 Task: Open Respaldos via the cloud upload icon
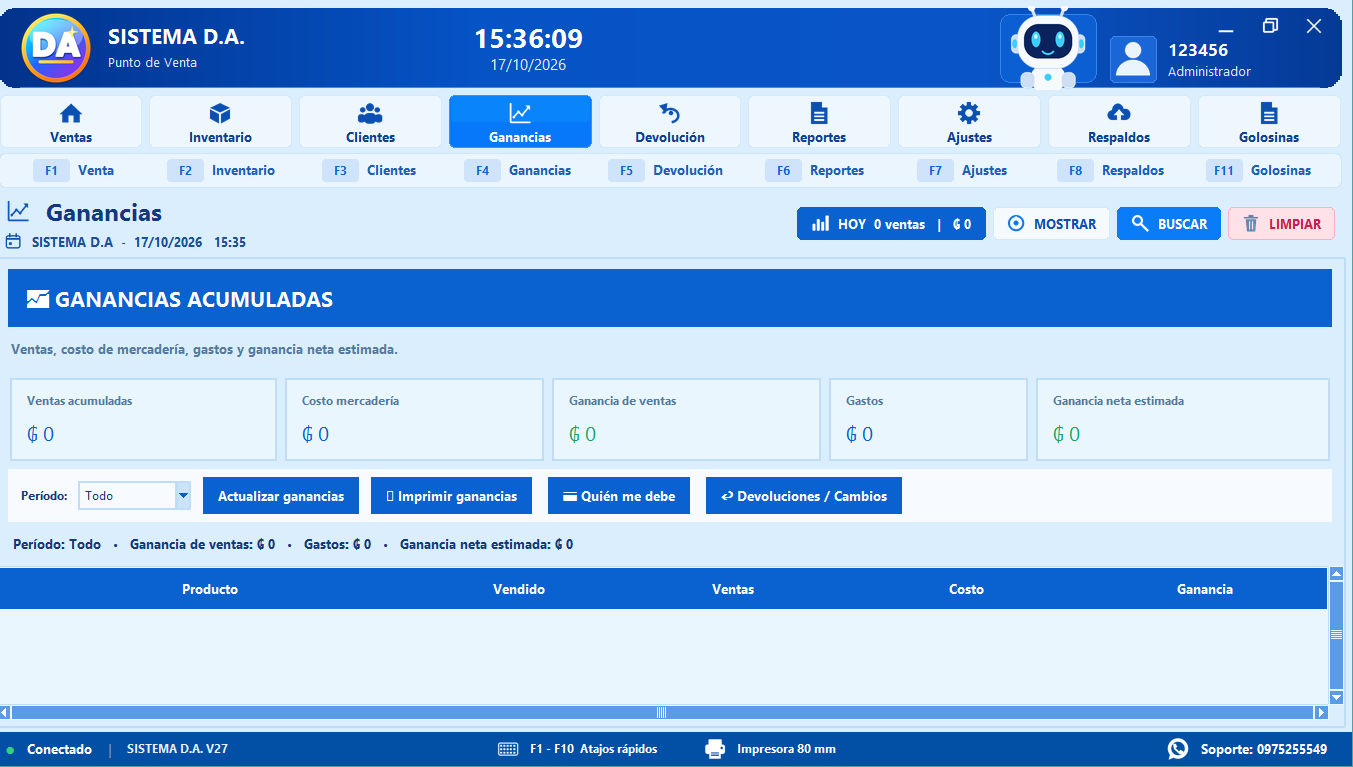tap(1119, 113)
